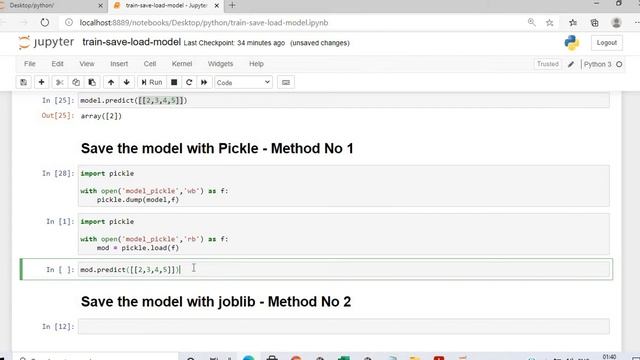Image resolution: width=640 pixels, height=360 pixels.
Task: Open the Insert menu
Action: pos(119,64)
